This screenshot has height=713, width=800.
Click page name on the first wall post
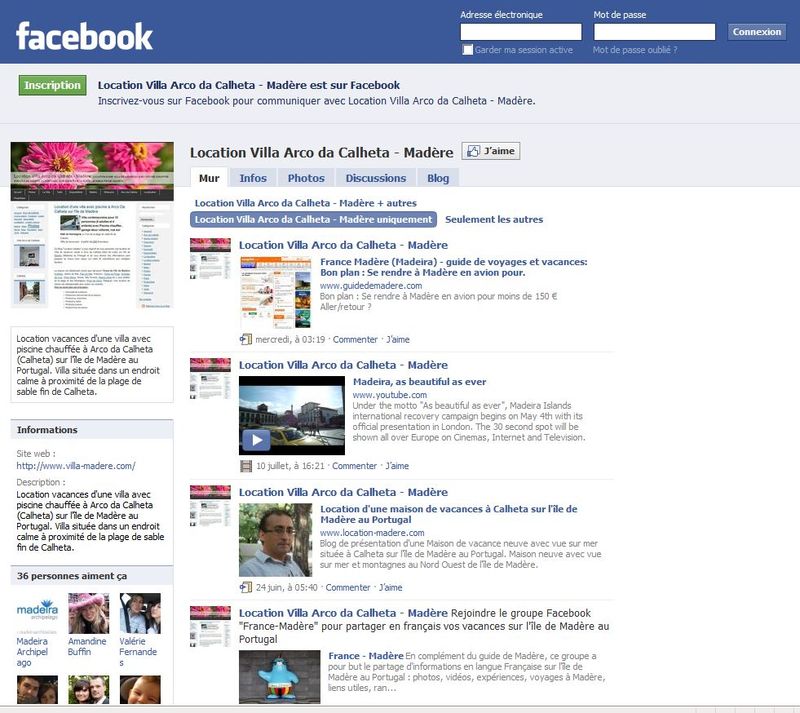point(343,245)
